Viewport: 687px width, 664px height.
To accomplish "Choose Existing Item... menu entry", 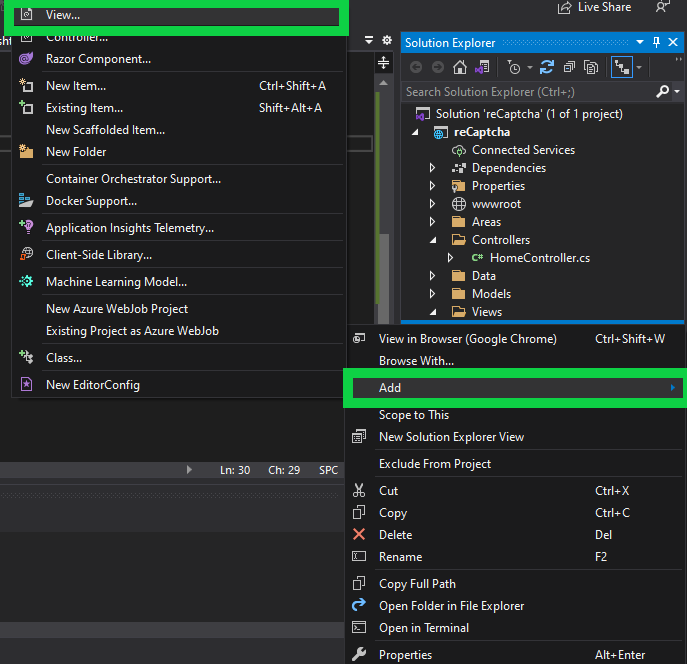I will 178,108.
